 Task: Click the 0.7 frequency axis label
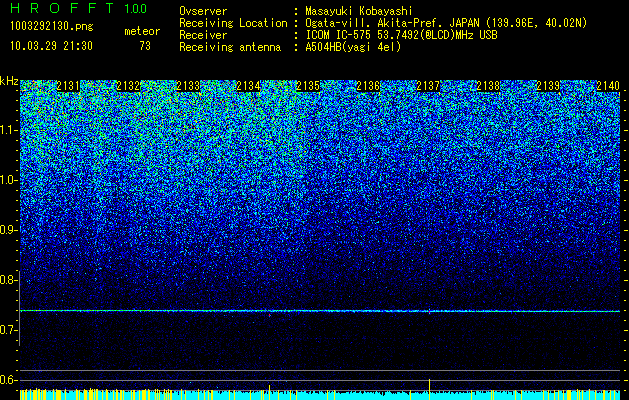click(8, 330)
